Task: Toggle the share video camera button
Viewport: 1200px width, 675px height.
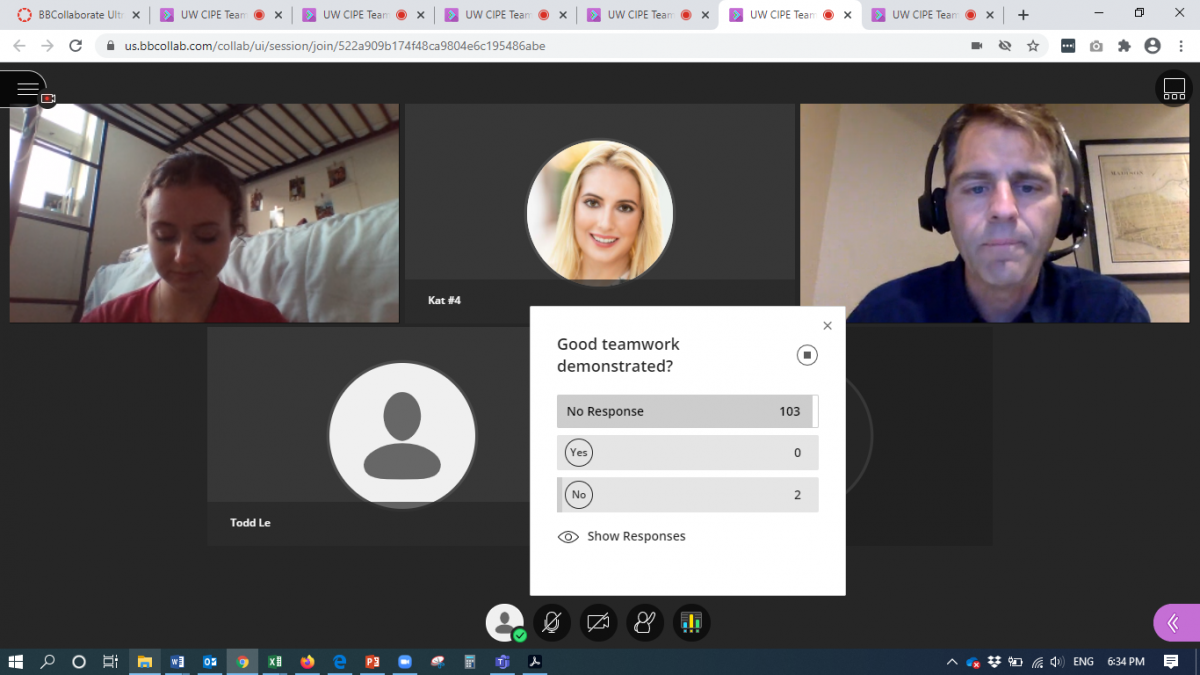Action: (x=598, y=622)
